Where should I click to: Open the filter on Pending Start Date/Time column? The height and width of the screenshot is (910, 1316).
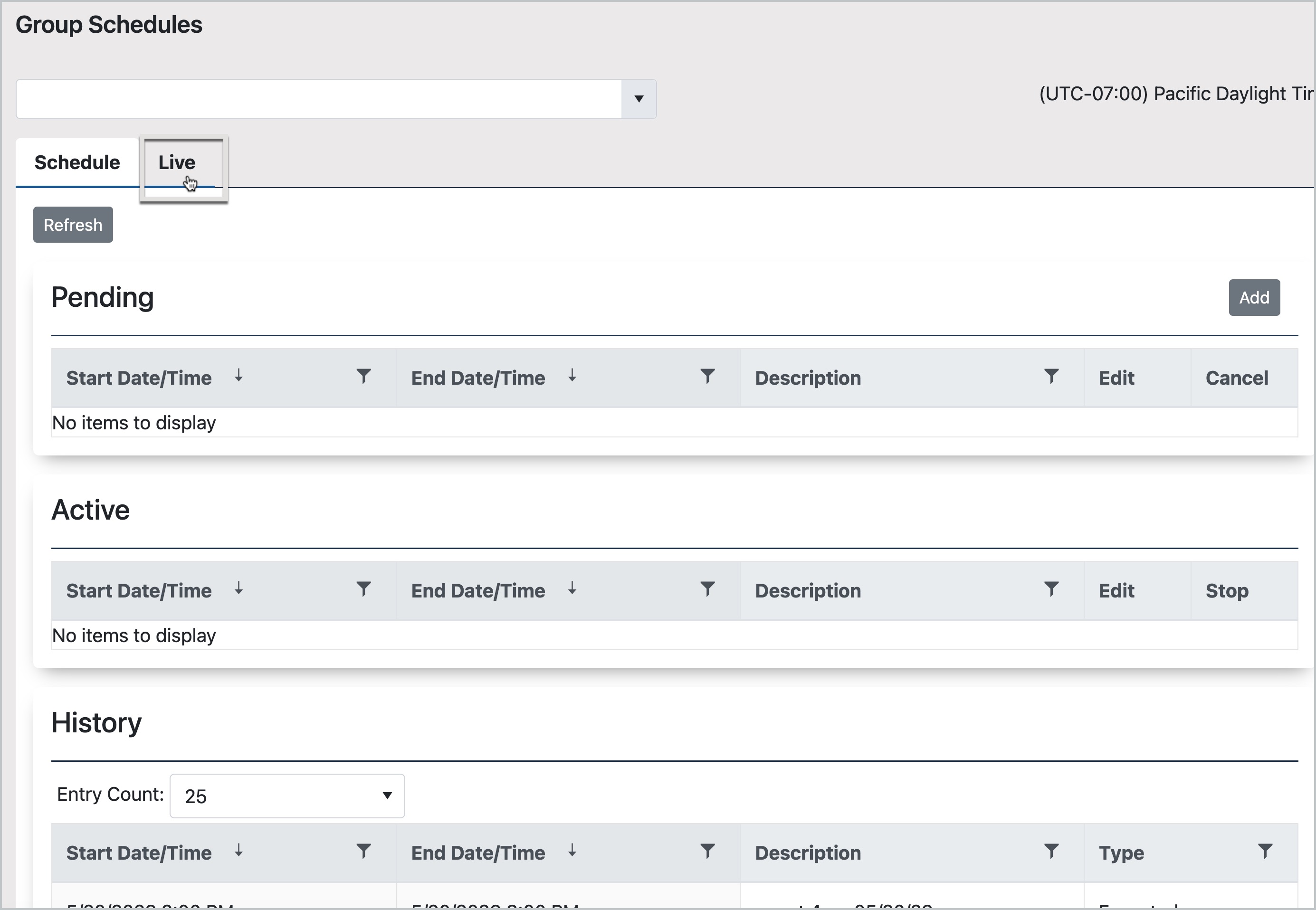point(364,376)
